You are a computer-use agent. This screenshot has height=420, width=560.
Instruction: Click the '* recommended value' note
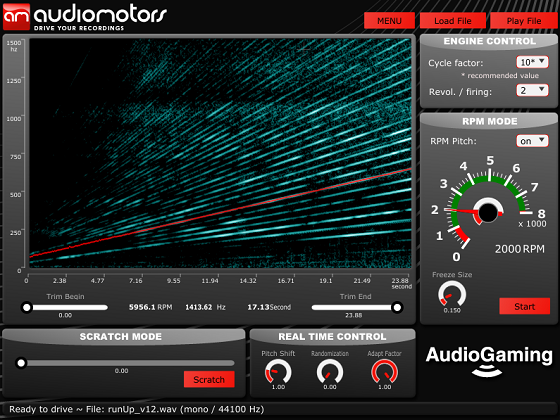pyautogui.click(x=500, y=76)
